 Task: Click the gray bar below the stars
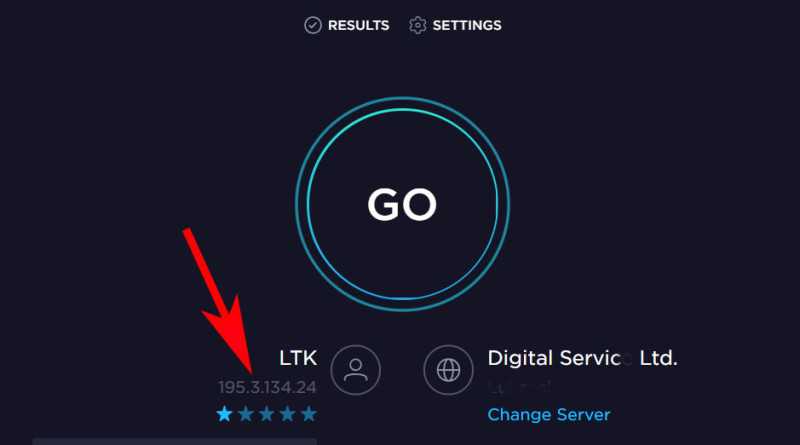(x=174, y=441)
